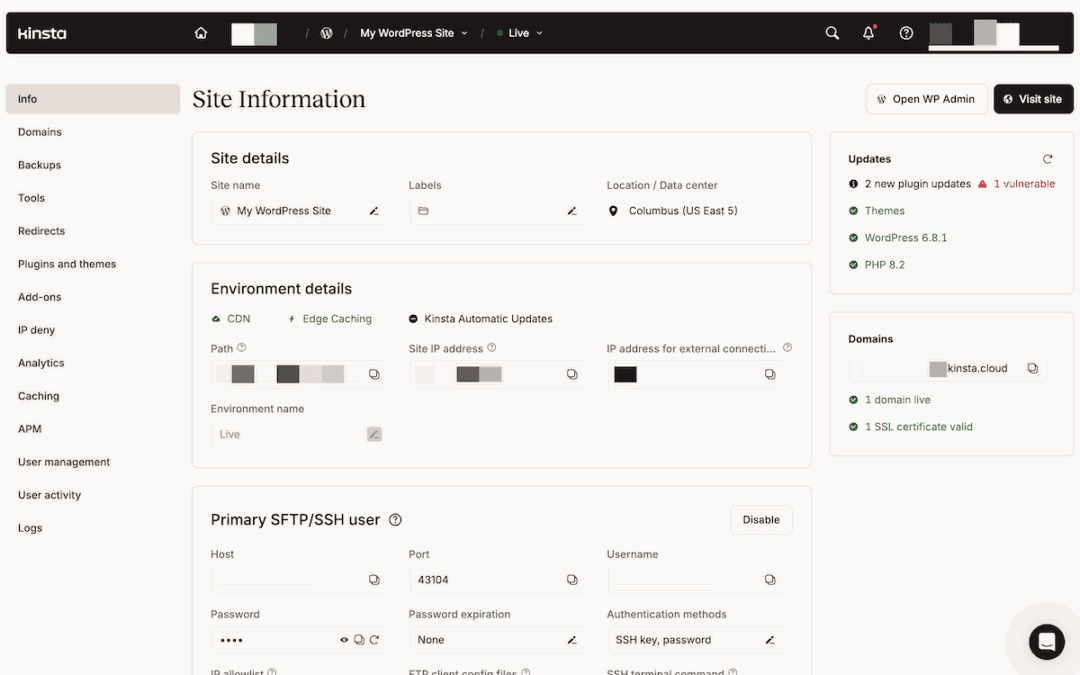Open the 1 SSL certificate valid link
This screenshot has width=1080, height=675.
pyautogui.click(x=919, y=426)
